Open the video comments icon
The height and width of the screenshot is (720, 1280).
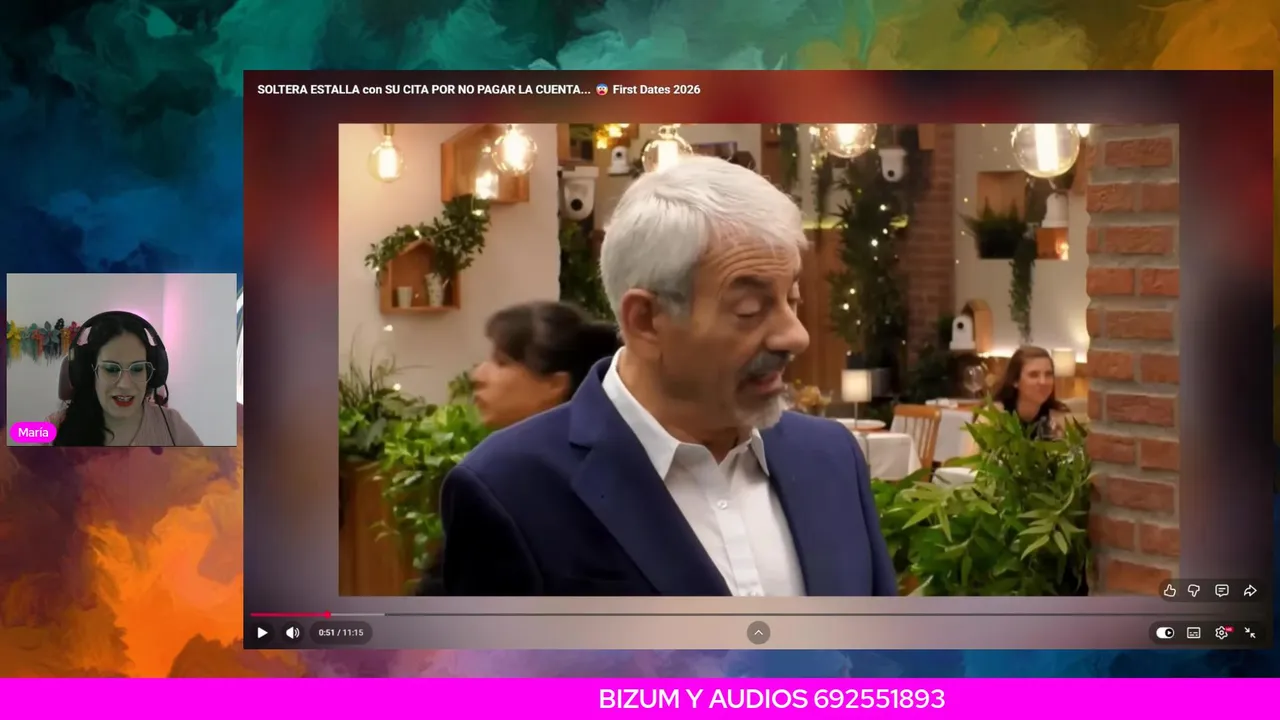[1221, 591]
